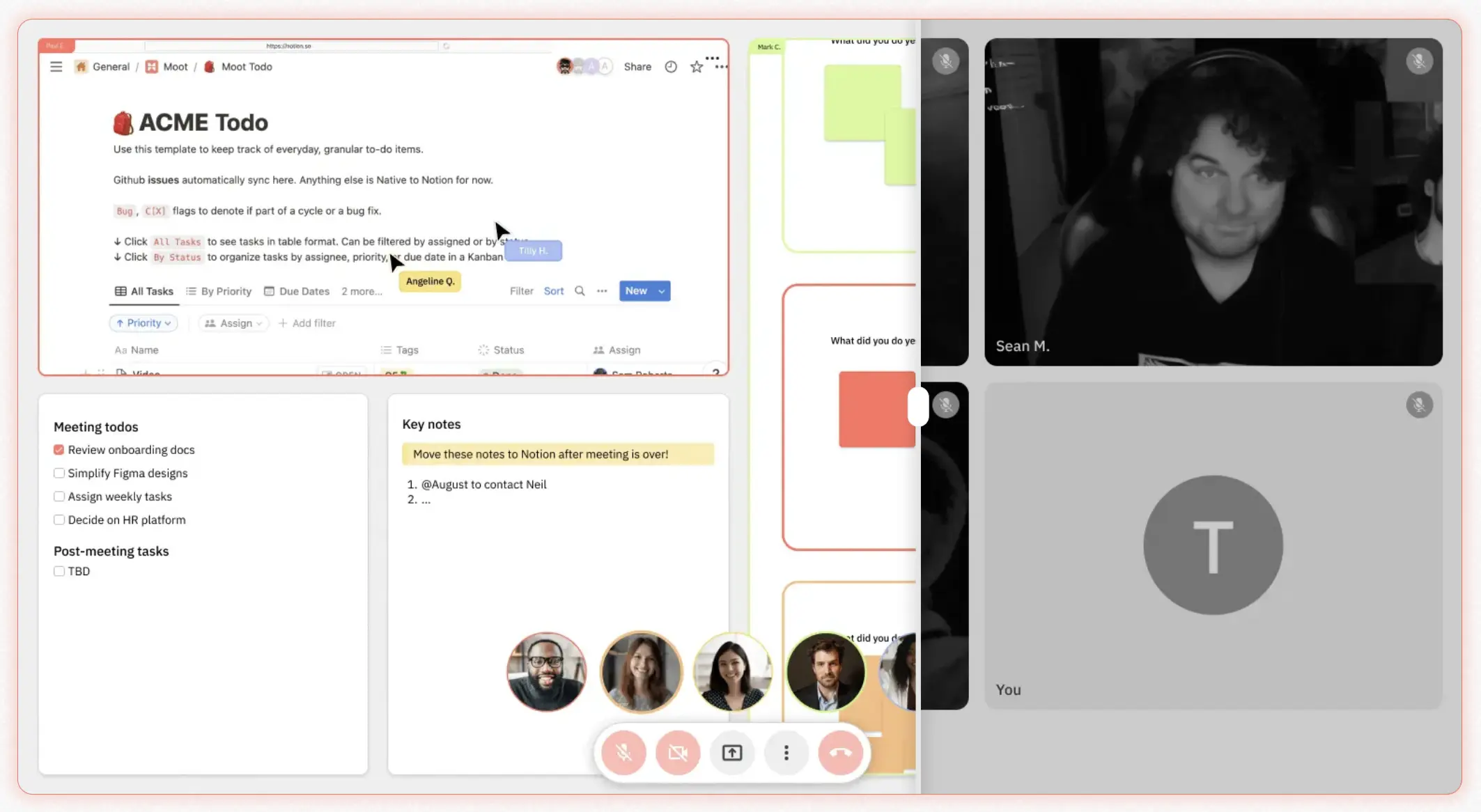Click the mute microphone button in call controls
Viewport: 1481px width, 812px height.
tap(622, 753)
